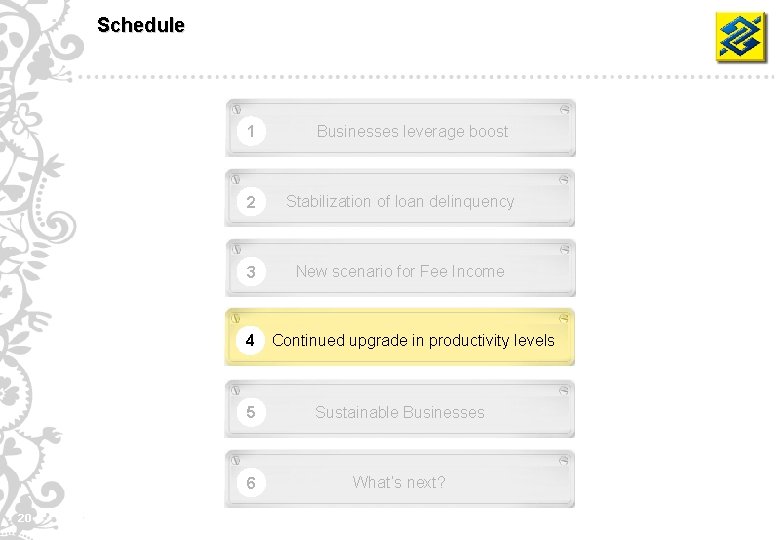Screen dimensions: 780x540
Task: Select the highlighted number 4 badge
Action: [x=251, y=341]
